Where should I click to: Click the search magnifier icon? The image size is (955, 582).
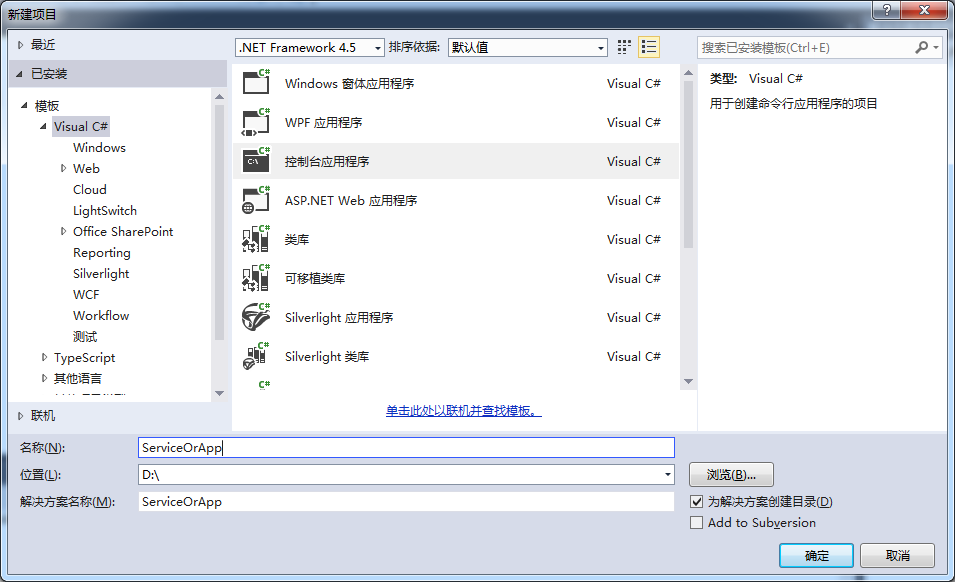(x=921, y=47)
